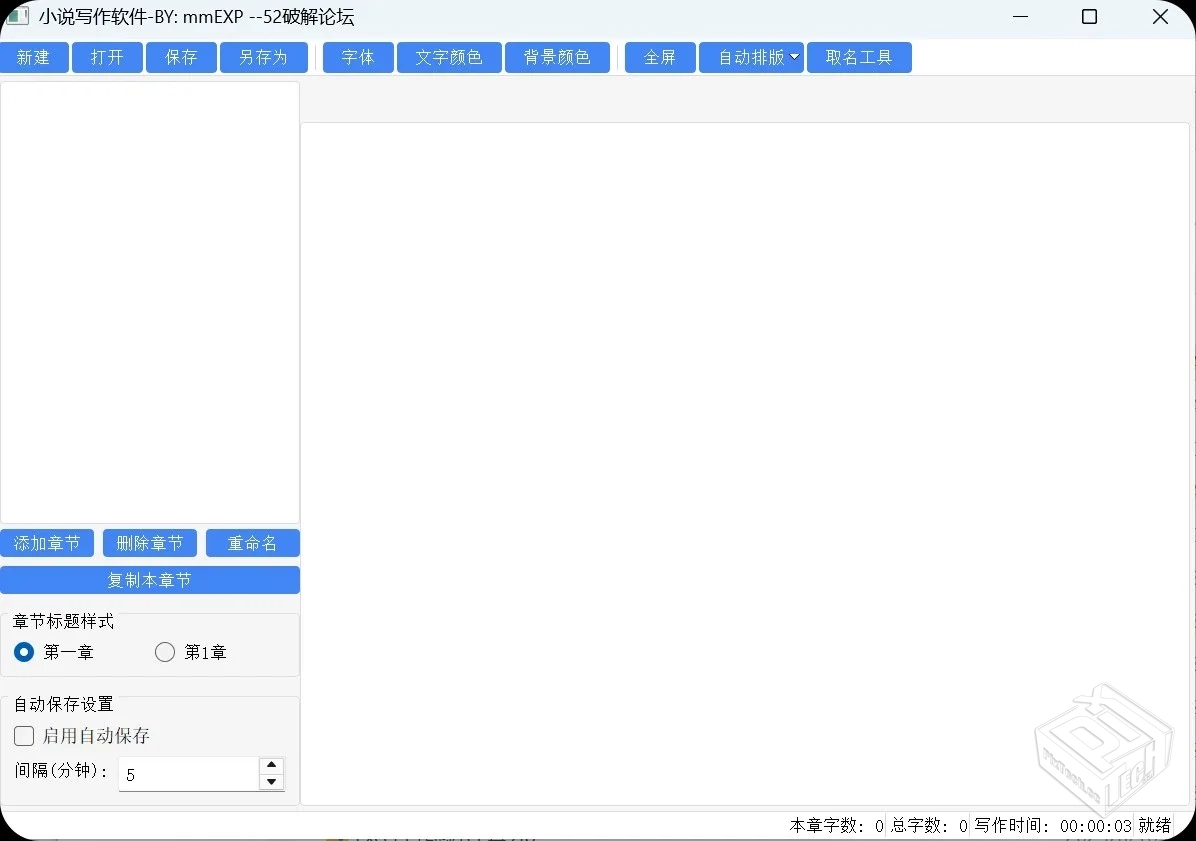Open the 字体 font settings
1196x841 pixels.
click(x=357, y=57)
